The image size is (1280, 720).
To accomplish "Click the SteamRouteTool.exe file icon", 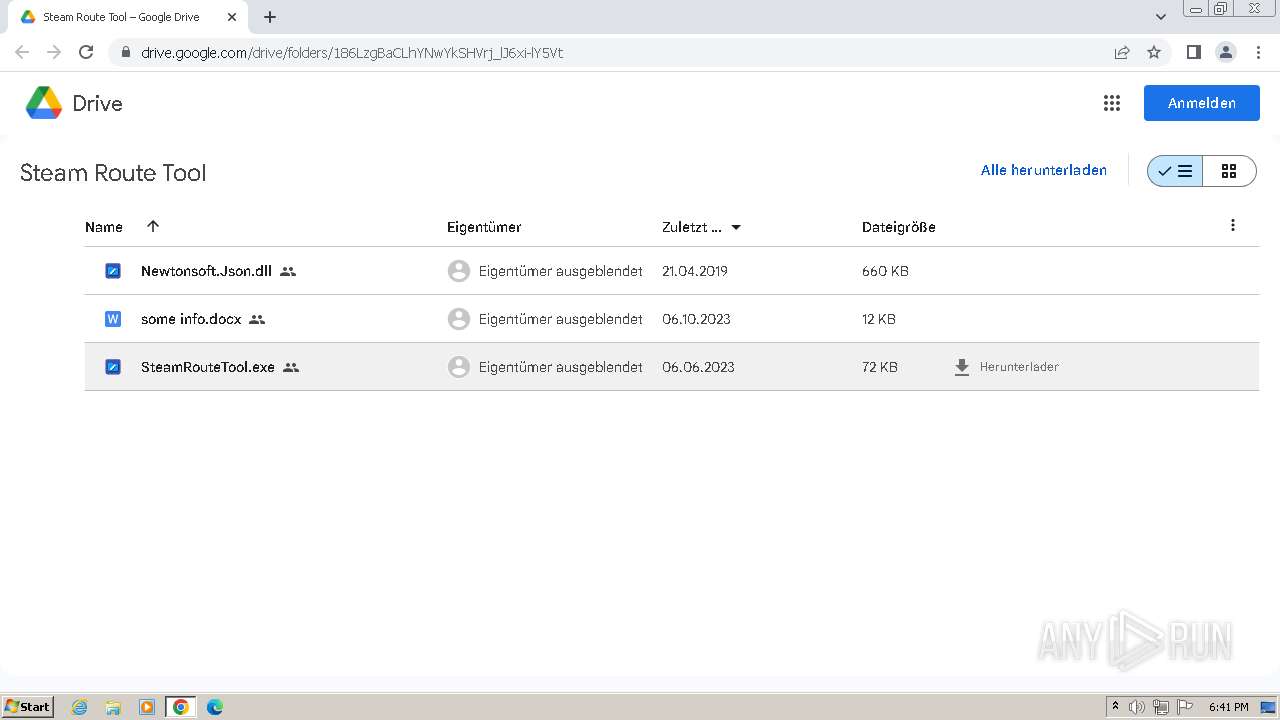I will [x=113, y=367].
